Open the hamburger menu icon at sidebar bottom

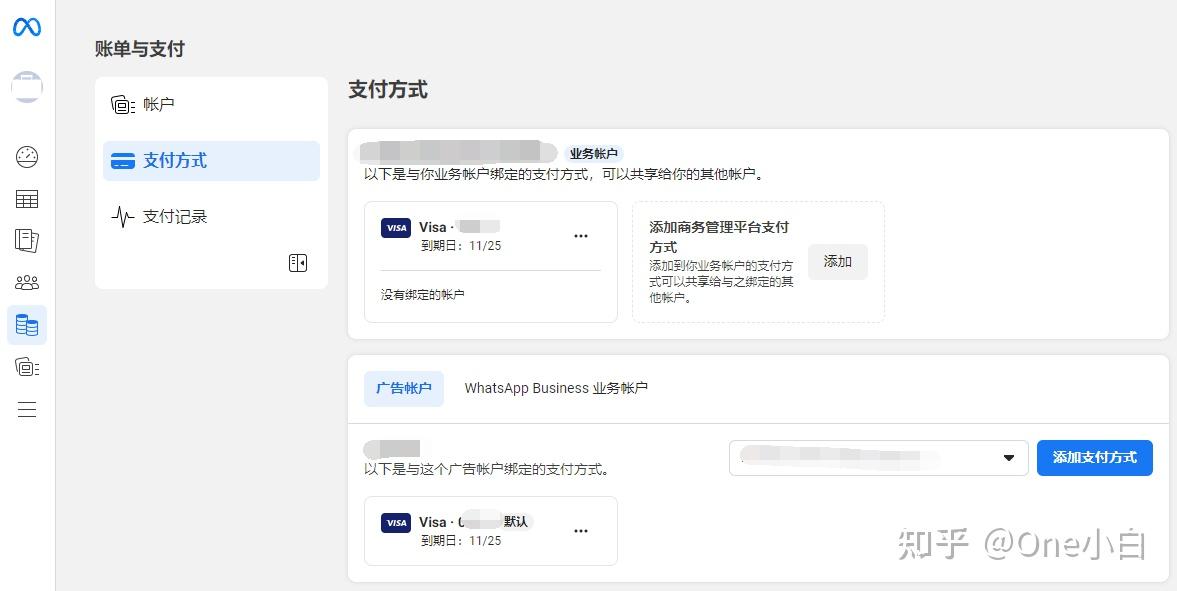pos(27,409)
